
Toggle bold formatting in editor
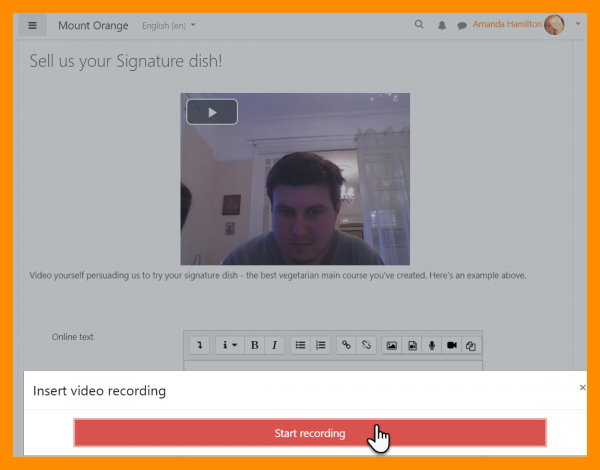(255, 345)
